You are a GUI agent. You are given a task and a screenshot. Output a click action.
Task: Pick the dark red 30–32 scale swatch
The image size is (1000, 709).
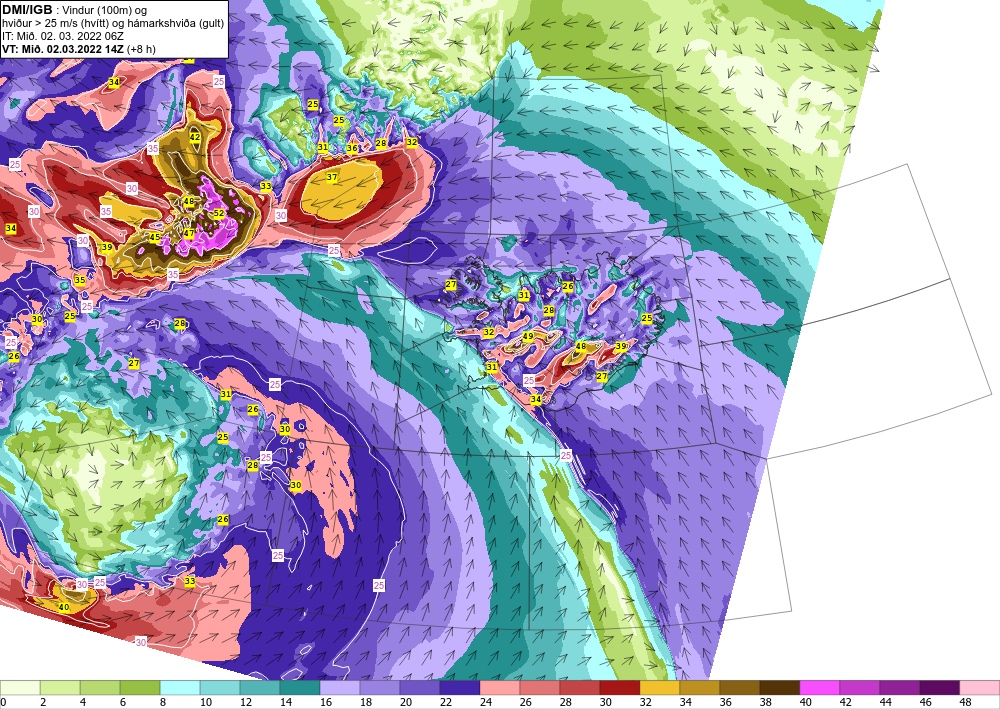(619, 687)
